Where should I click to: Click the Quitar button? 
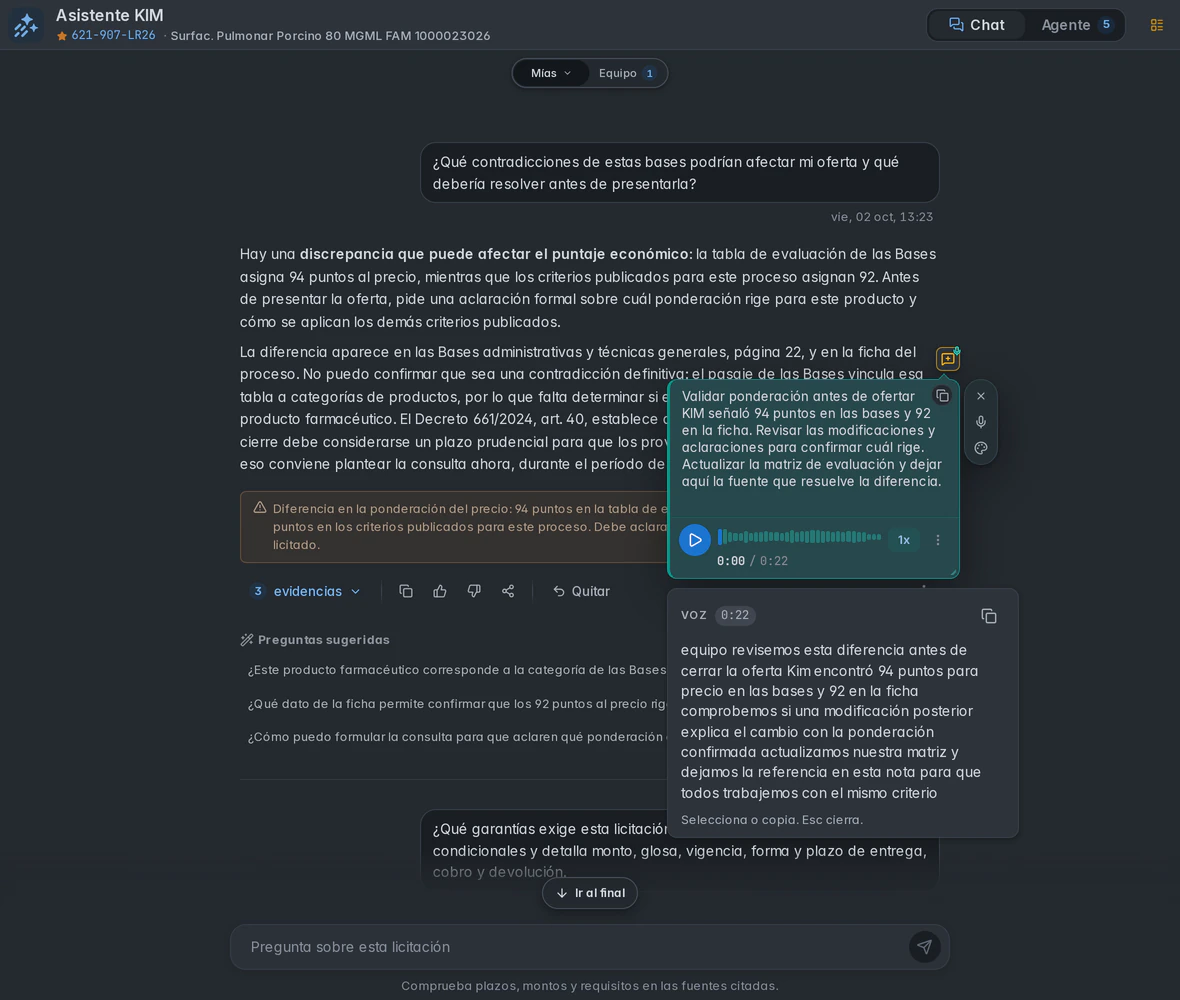[581, 591]
